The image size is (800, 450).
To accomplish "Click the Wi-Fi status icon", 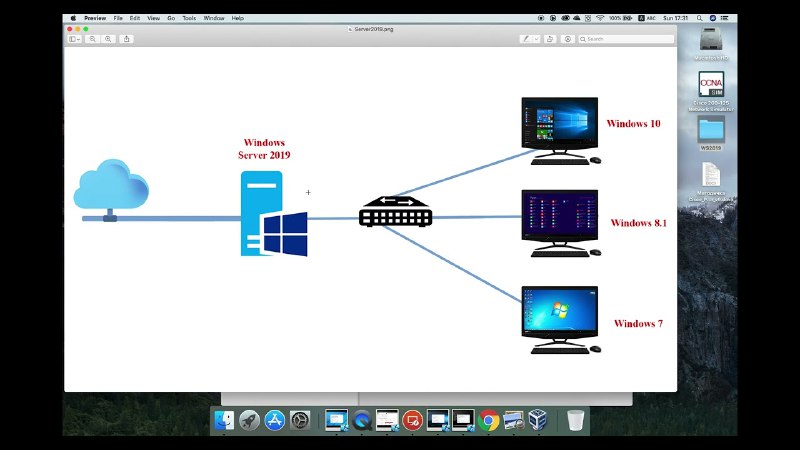I will 600,18.
